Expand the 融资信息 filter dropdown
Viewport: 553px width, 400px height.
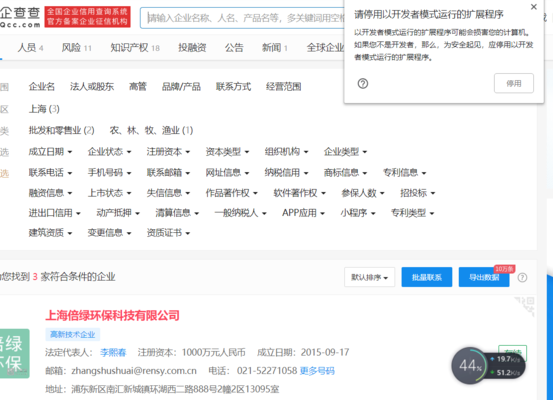point(50,193)
